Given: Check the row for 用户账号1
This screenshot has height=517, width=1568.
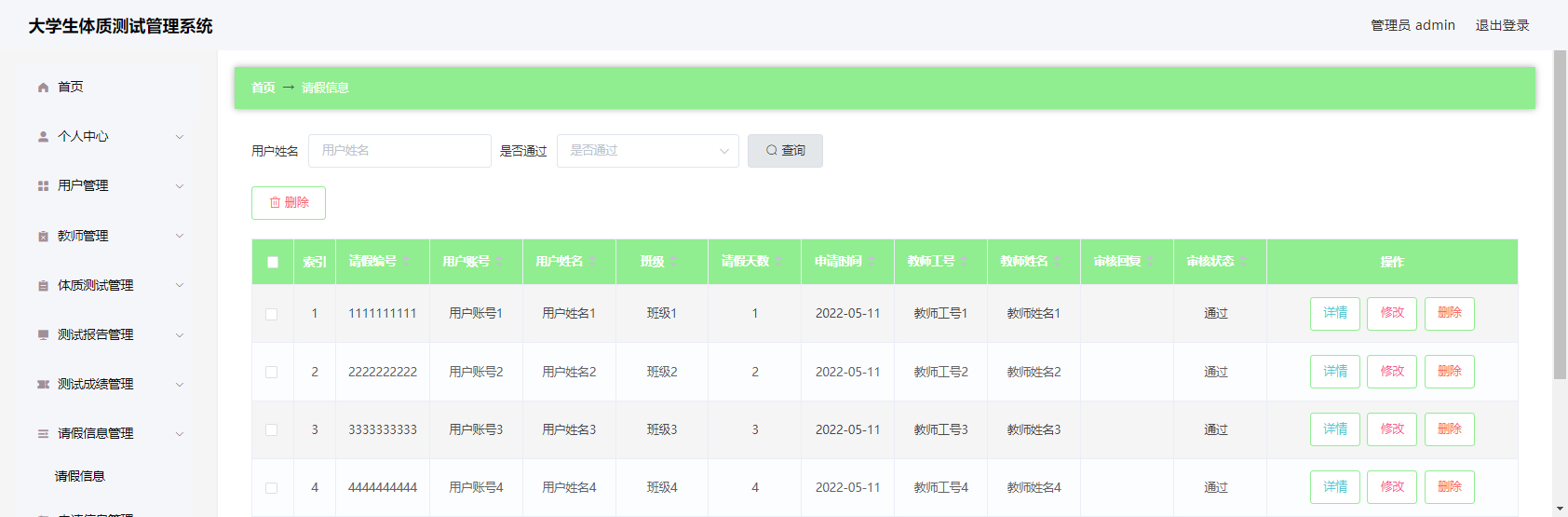Looking at the screenshot, I should (x=272, y=315).
